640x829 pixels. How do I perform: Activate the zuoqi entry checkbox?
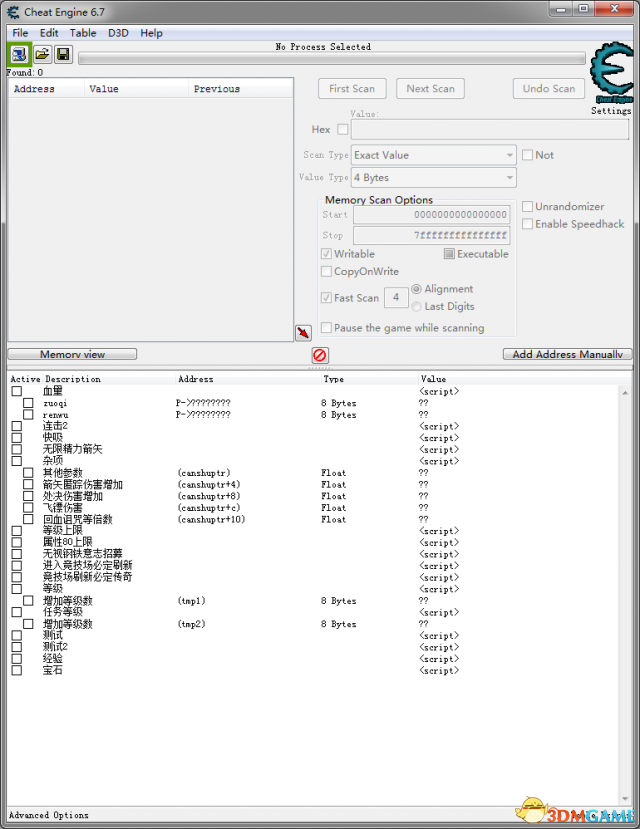28,403
